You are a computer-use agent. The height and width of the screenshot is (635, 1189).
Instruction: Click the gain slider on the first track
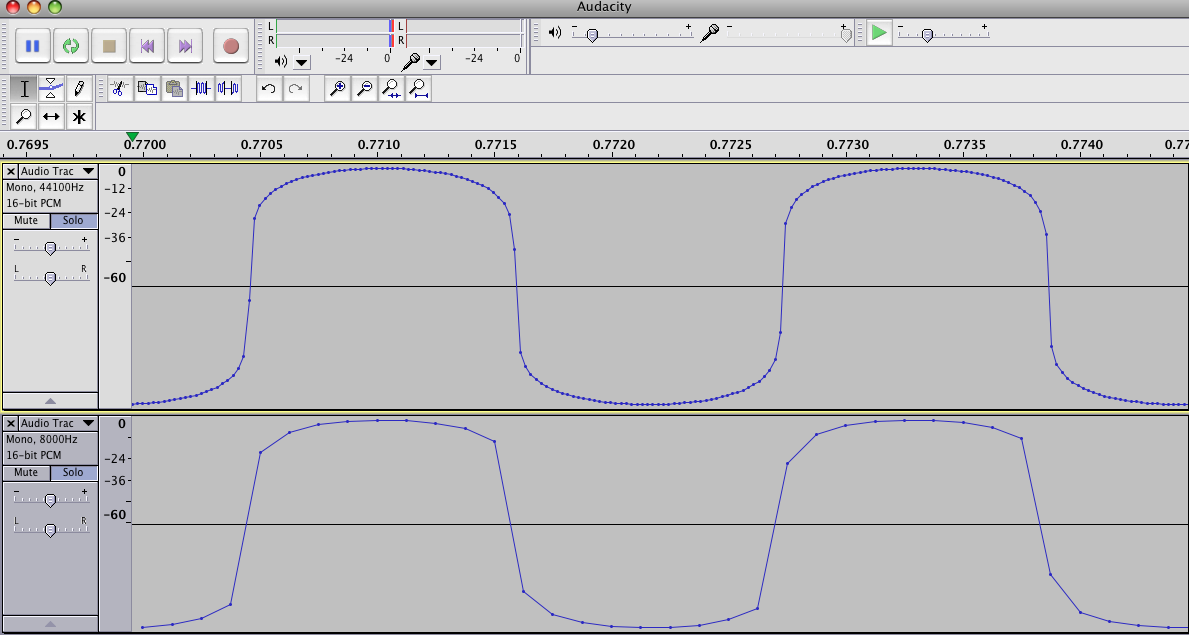50,248
